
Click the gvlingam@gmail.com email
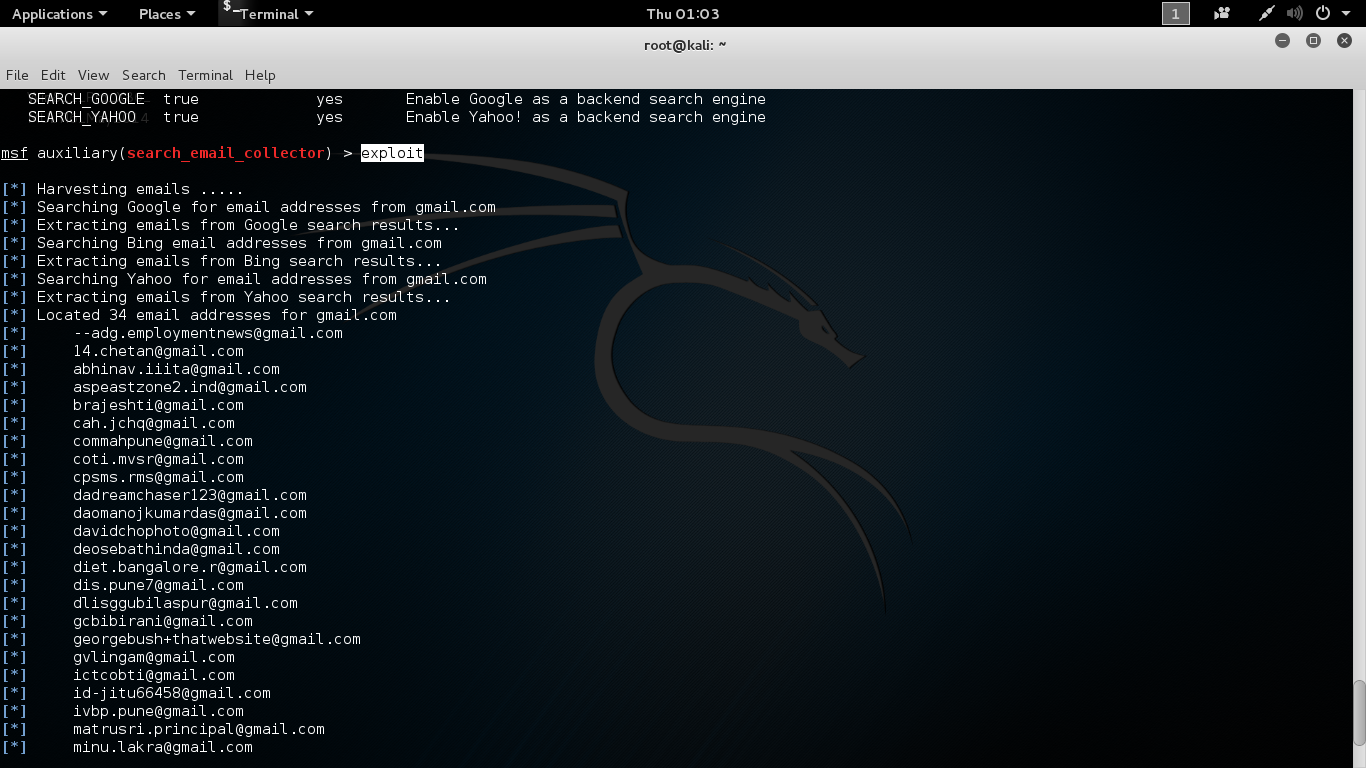[154, 657]
